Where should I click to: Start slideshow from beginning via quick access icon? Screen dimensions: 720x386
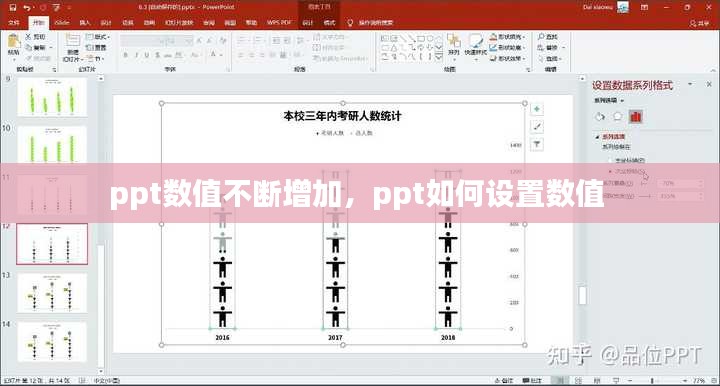coord(56,7)
